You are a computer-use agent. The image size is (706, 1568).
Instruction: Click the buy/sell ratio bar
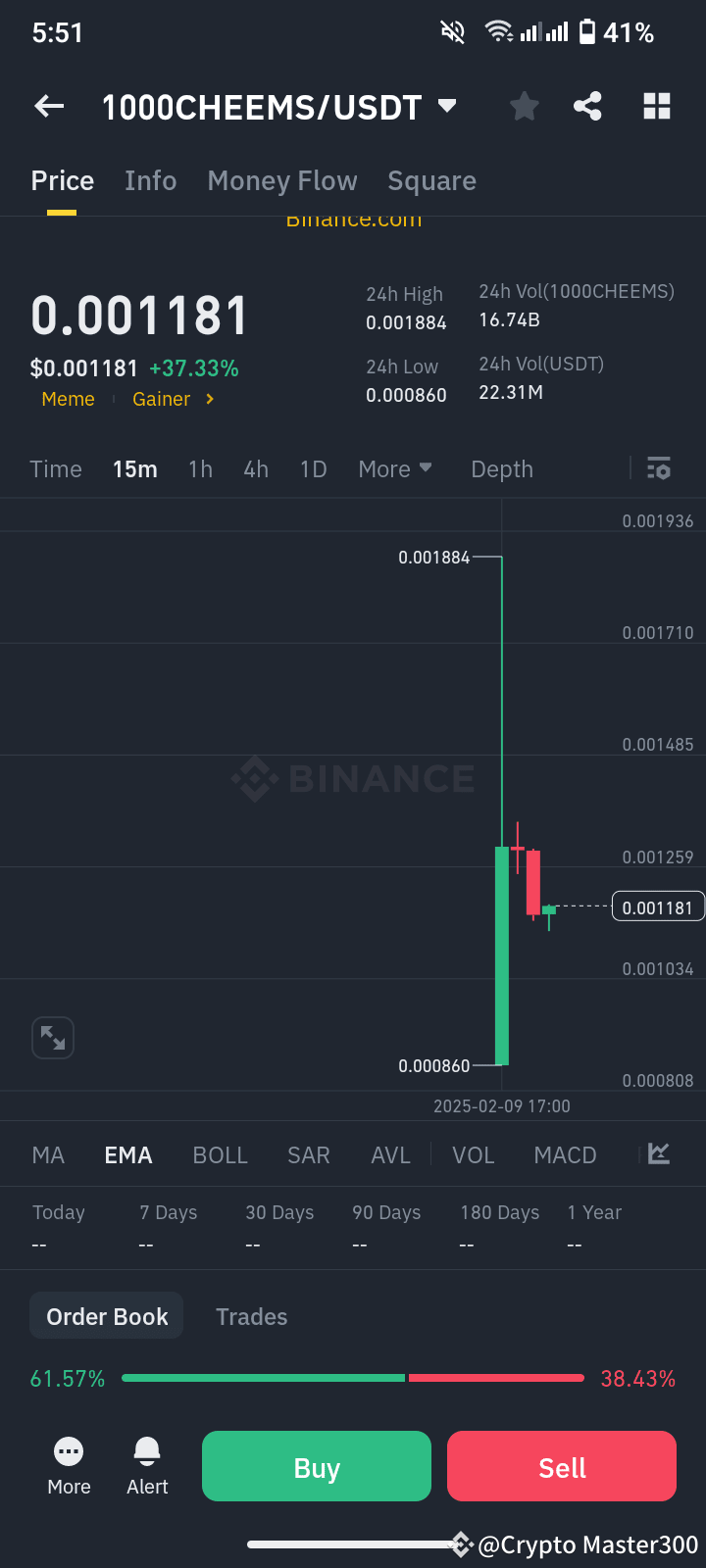click(353, 1378)
